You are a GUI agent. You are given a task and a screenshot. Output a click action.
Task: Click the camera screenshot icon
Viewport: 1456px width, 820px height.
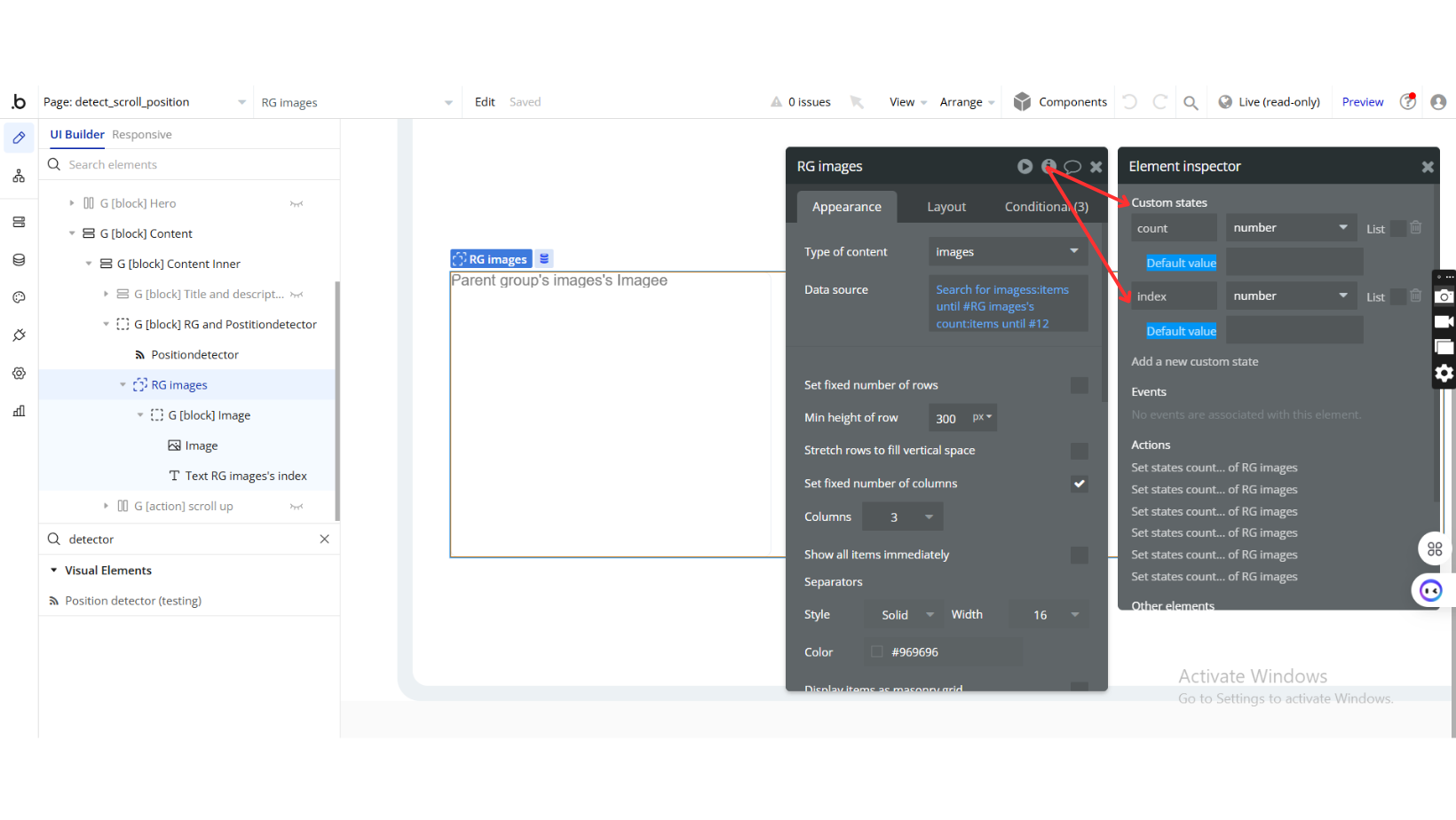pos(1444,296)
